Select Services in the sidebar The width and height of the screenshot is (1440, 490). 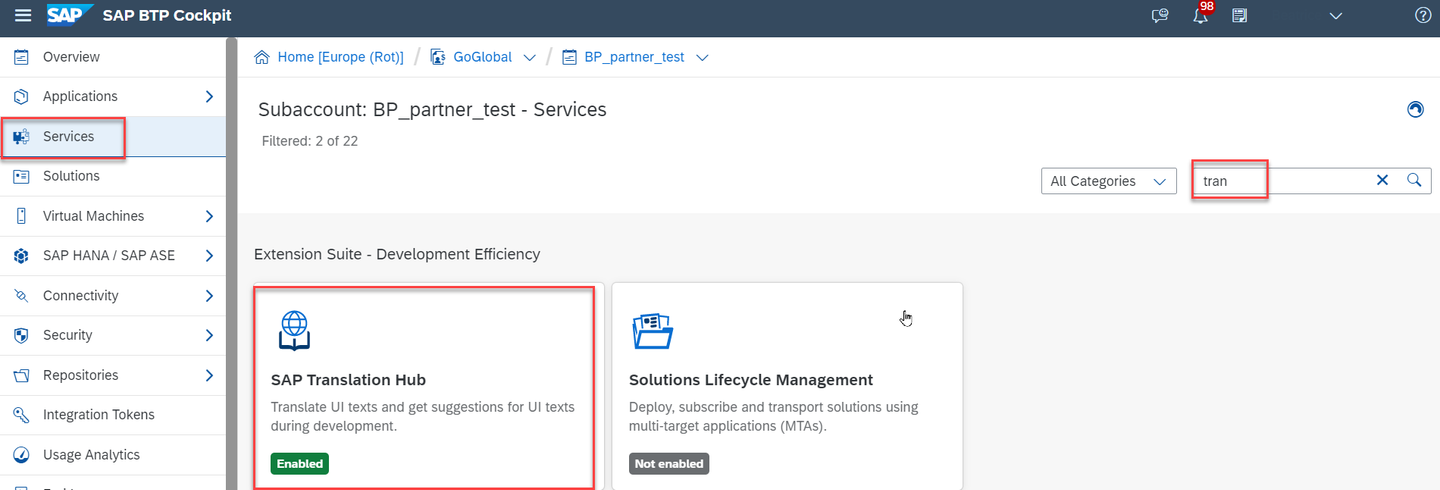[113, 137]
